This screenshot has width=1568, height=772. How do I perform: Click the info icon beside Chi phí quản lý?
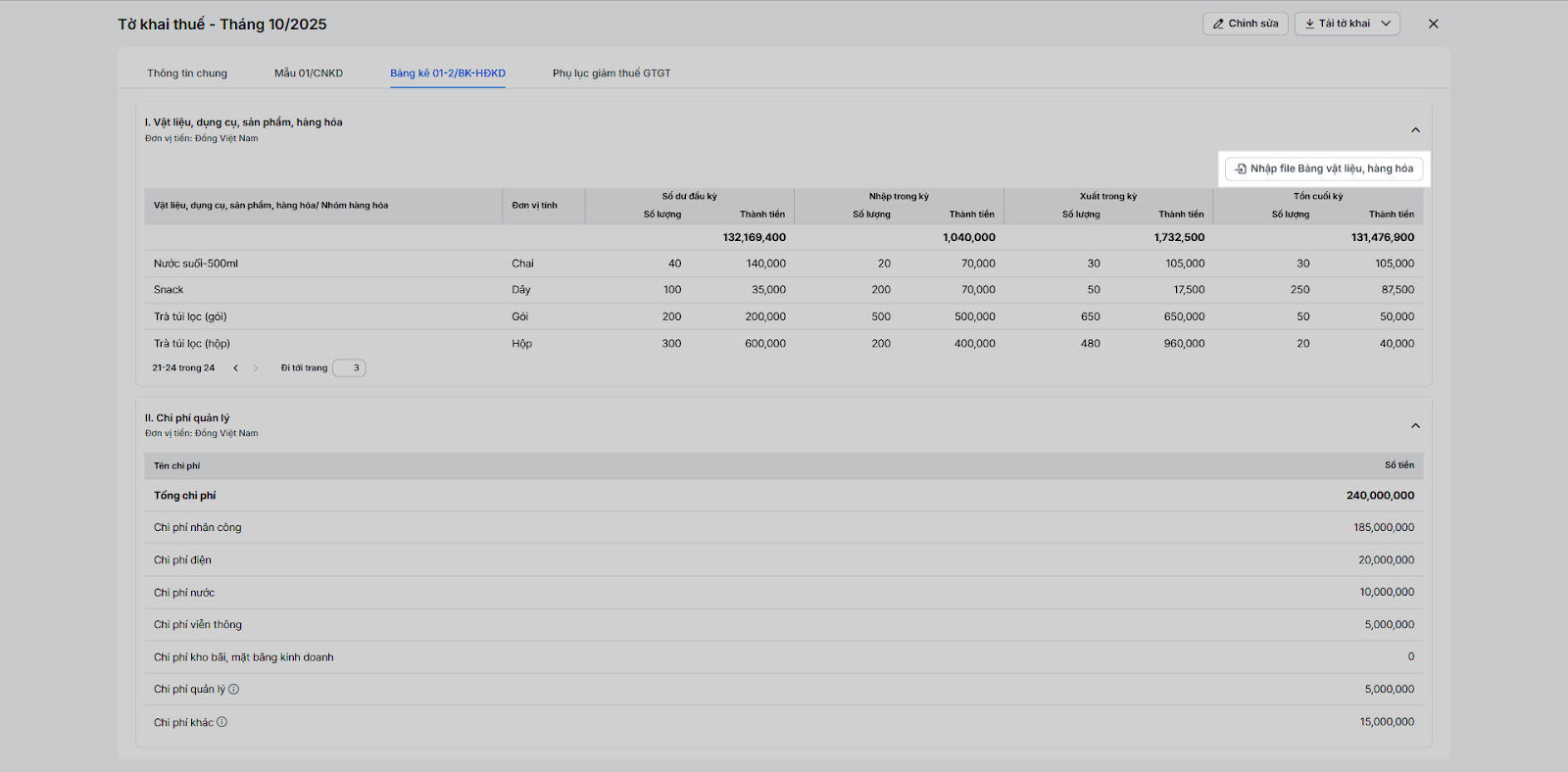click(234, 690)
